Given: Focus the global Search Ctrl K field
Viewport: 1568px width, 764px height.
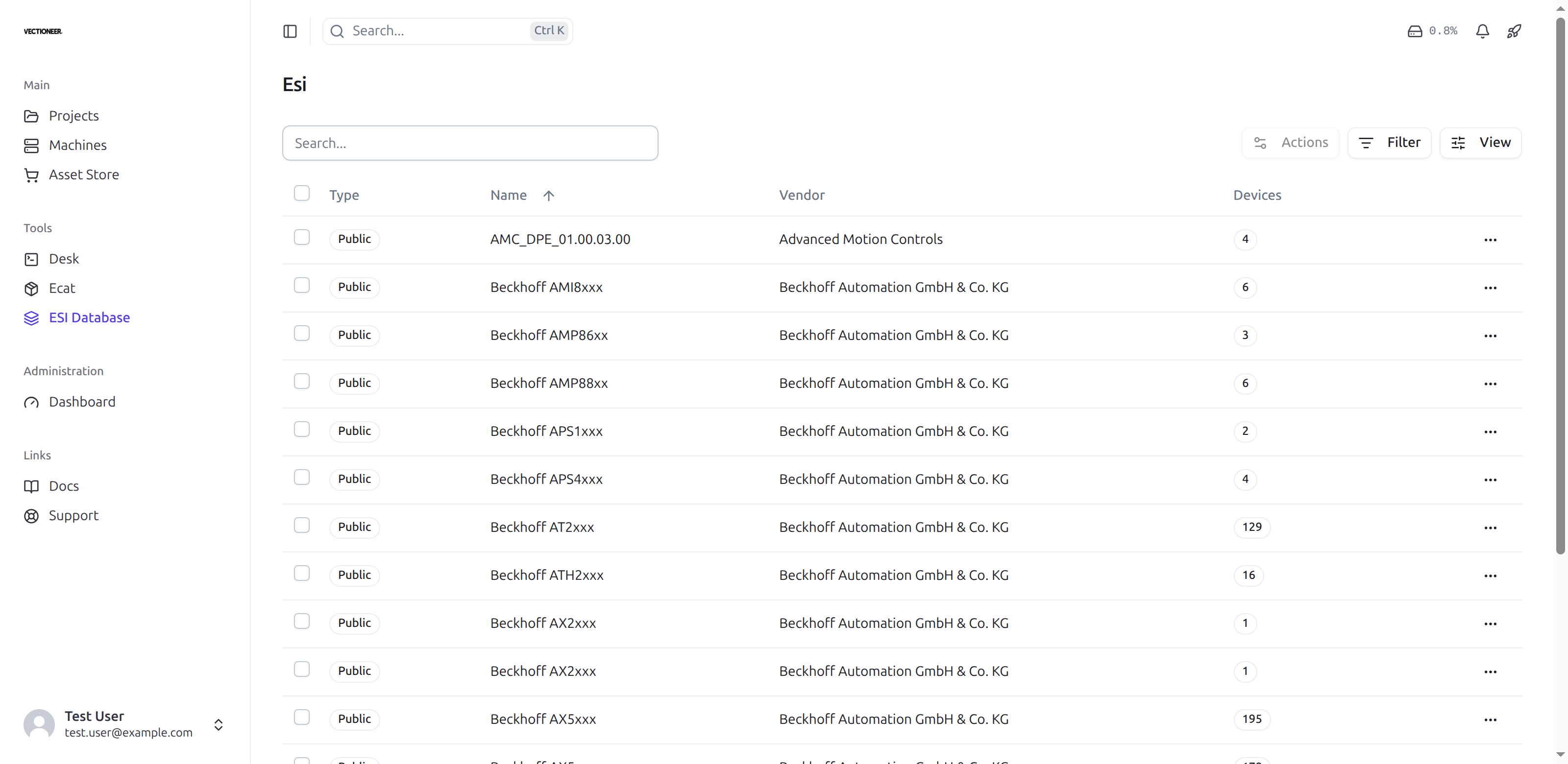Looking at the screenshot, I should (447, 31).
